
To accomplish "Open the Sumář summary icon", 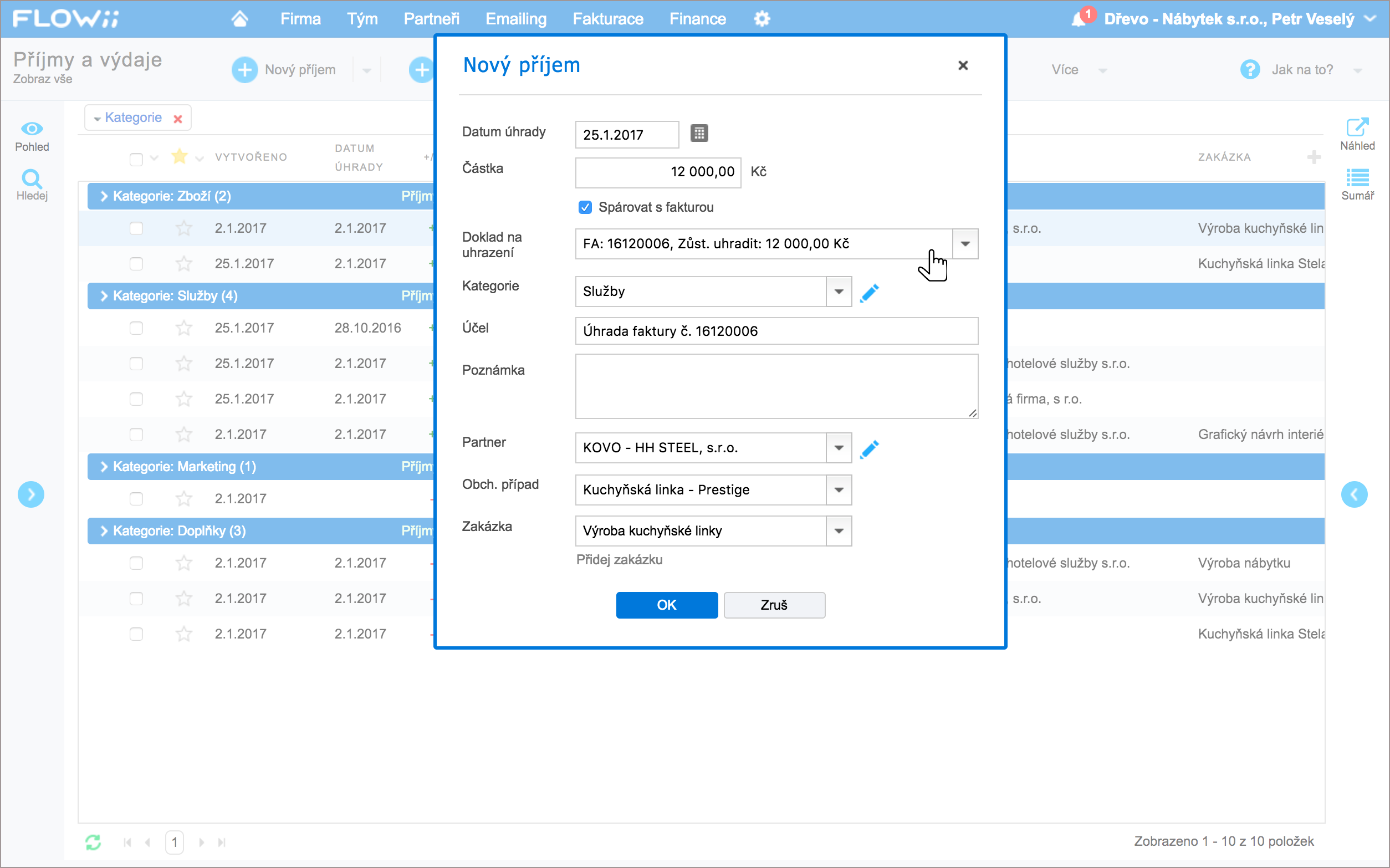I will (x=1357, y=177).
